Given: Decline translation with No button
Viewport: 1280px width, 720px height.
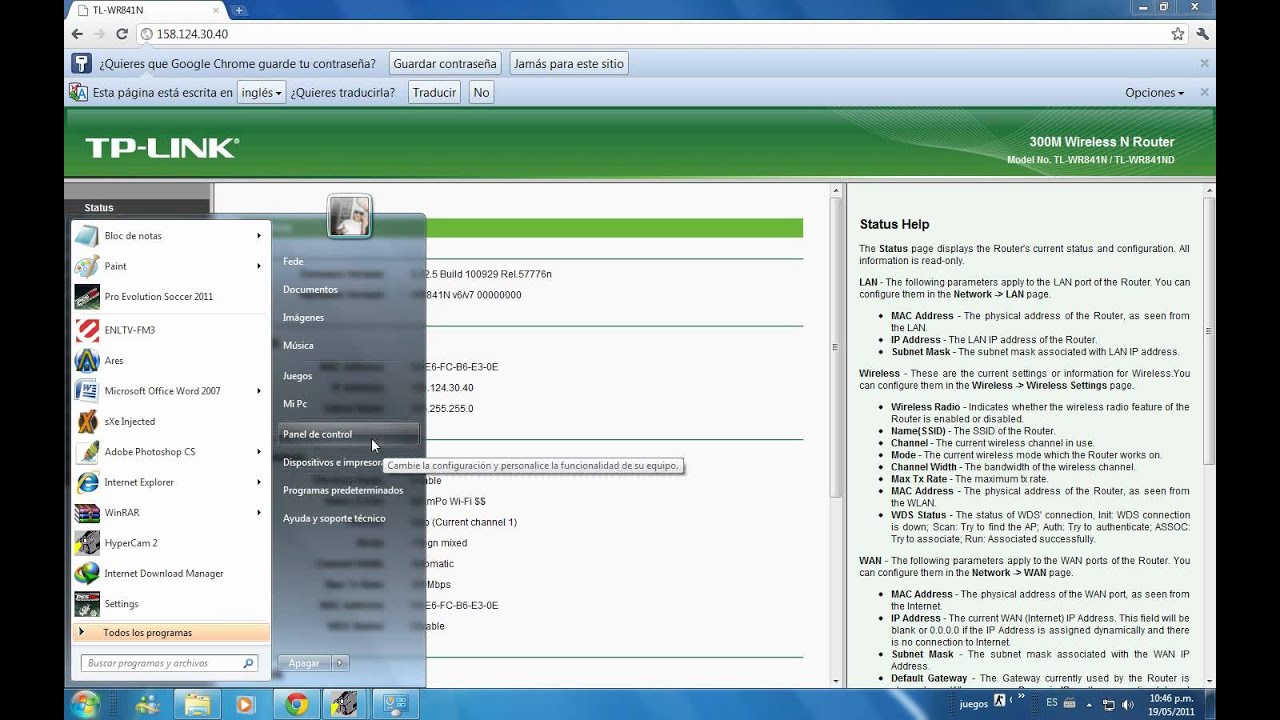Looking at the screenshot, I should point(481,93).
